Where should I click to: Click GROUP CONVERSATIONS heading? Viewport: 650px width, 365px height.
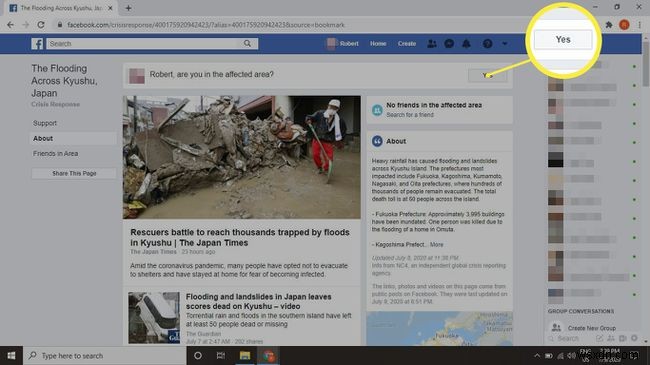[581, 311]
